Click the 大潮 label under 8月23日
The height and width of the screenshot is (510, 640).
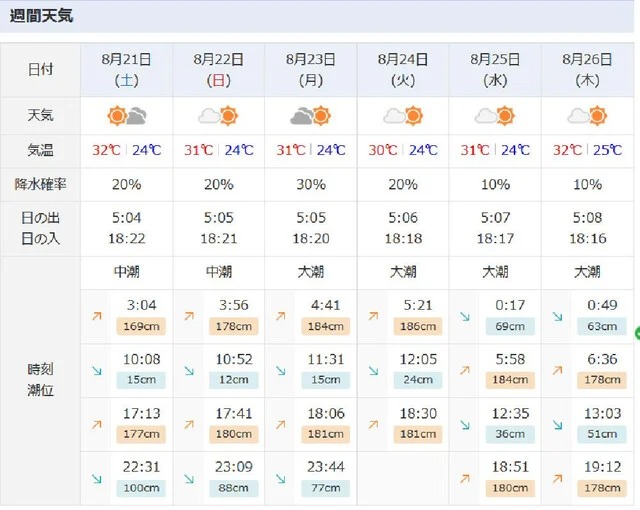coord(310,271)
